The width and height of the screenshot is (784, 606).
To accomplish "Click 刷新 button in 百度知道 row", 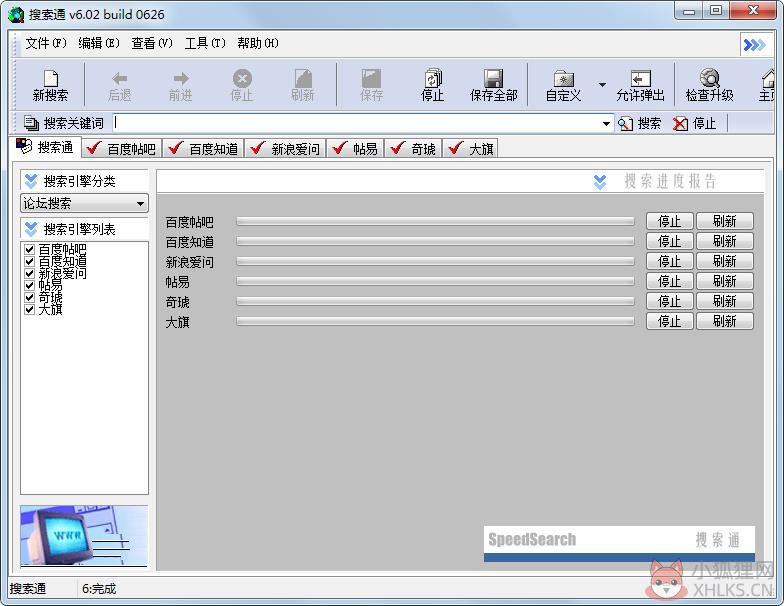I will (724, 241).
